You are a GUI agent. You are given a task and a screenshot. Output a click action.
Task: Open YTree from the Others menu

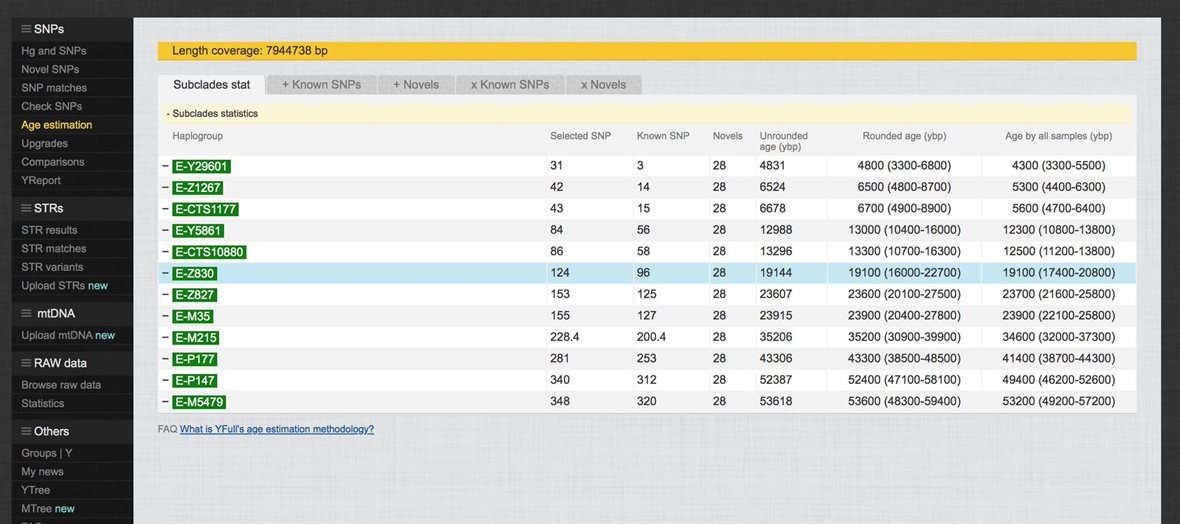point(36,490)
